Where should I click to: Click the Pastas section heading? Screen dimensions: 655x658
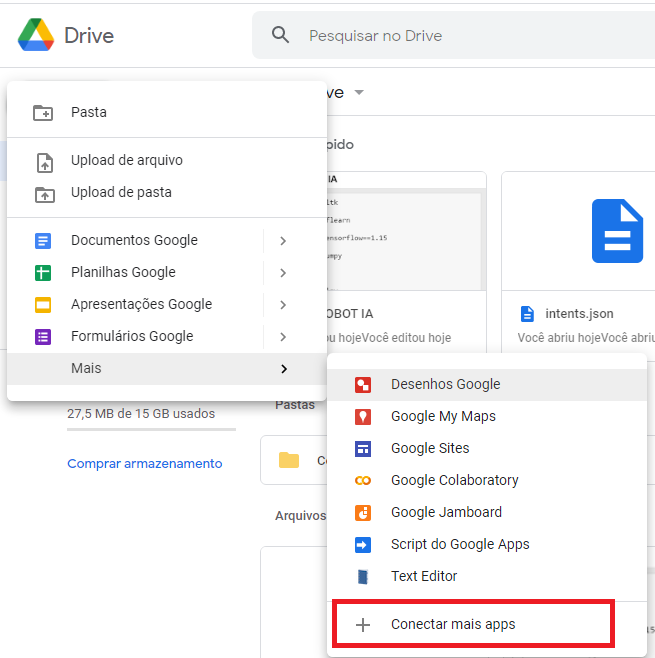(295, 405)
